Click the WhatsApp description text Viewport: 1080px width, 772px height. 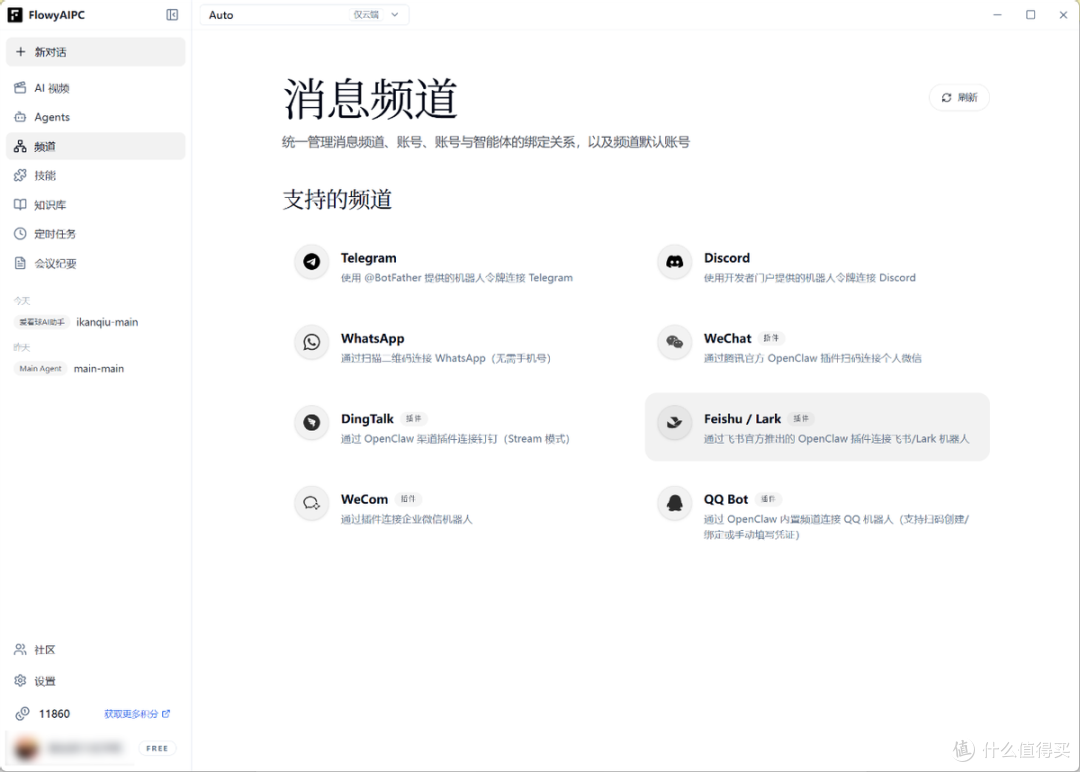[446, 359]
